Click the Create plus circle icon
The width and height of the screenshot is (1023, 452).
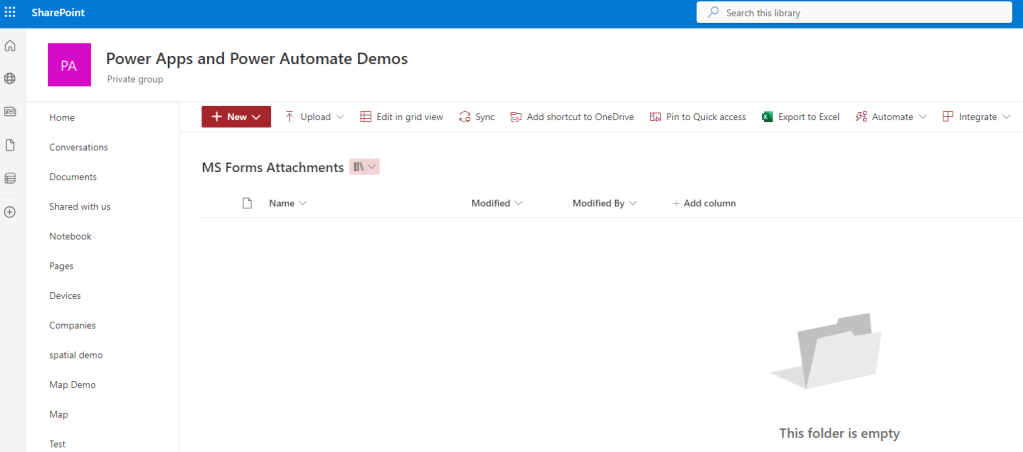click(10, 212)
